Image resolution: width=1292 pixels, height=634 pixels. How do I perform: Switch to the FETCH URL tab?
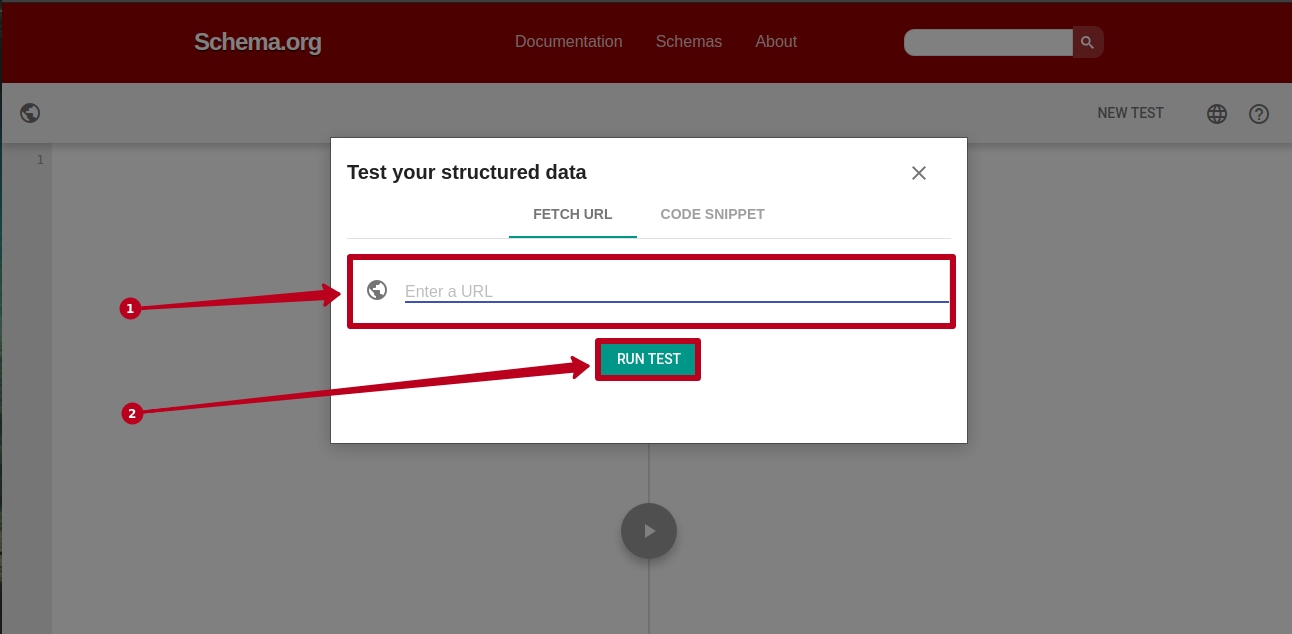572,214
